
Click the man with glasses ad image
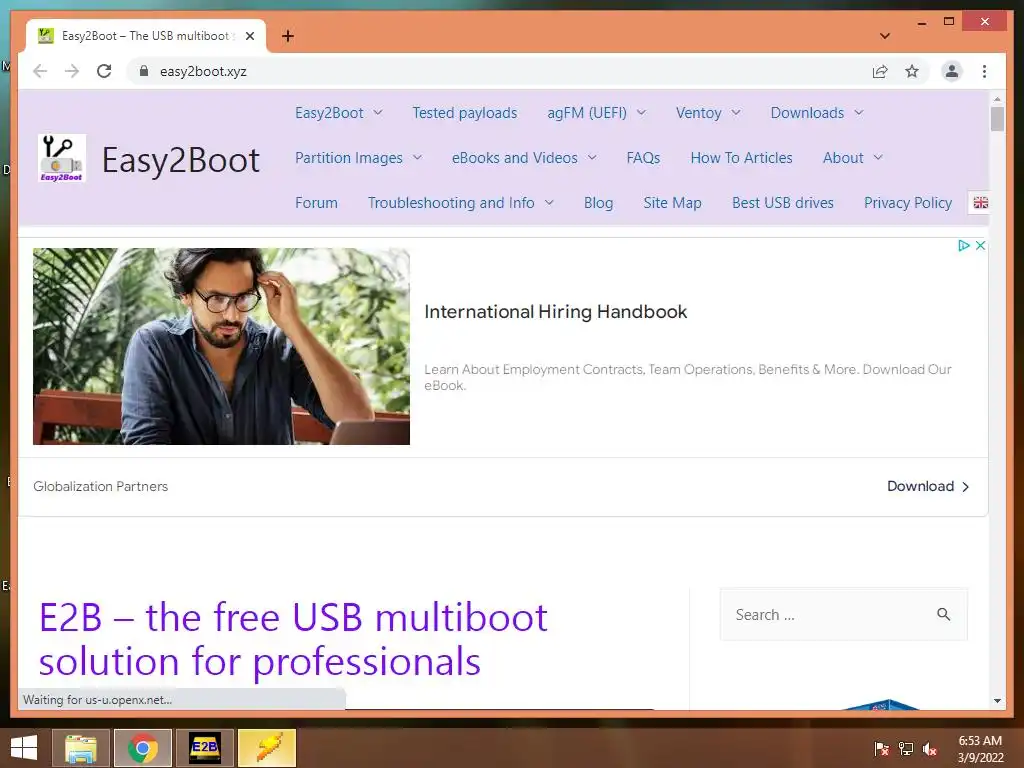point(221,346)
